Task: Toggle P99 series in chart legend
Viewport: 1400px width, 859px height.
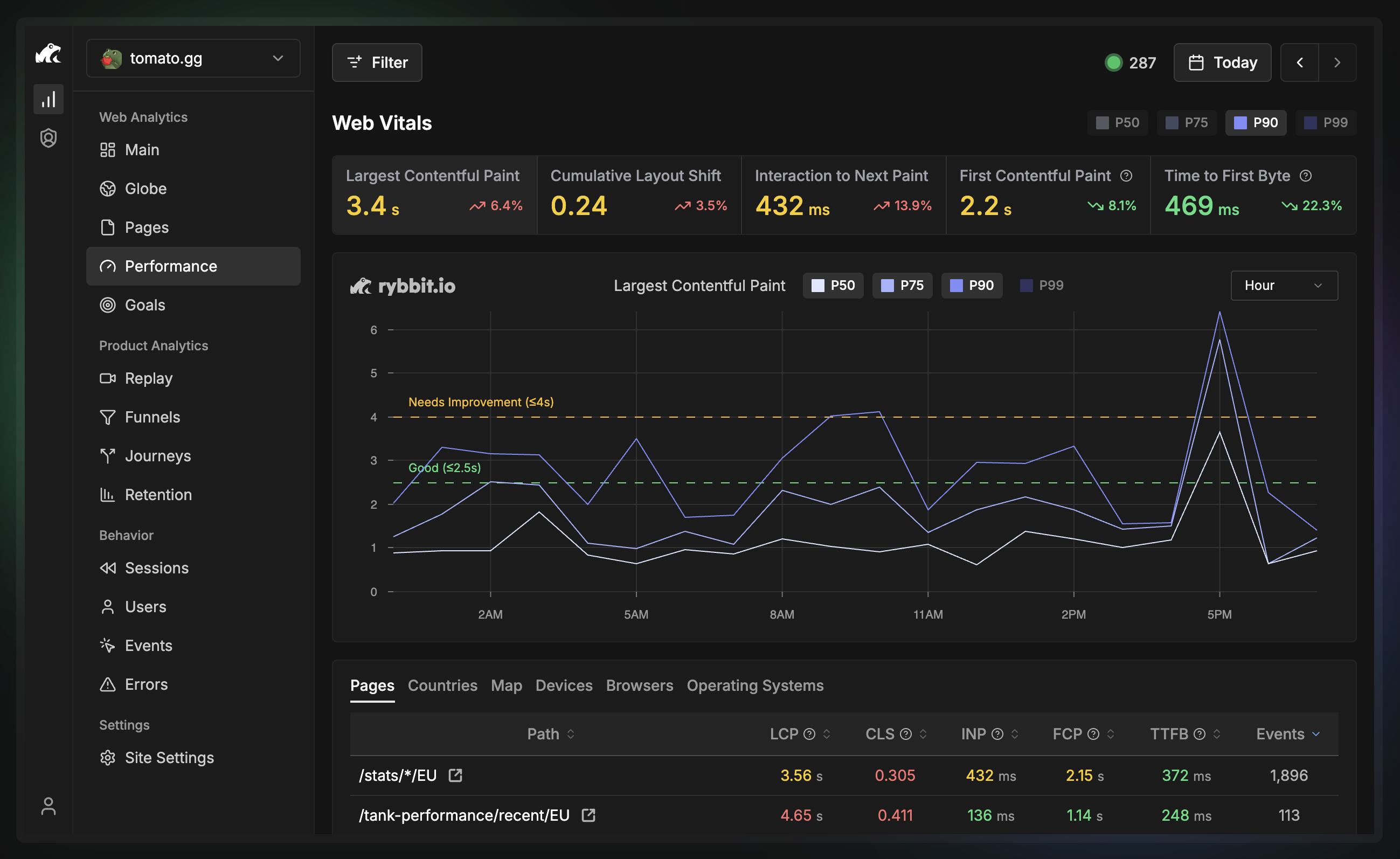Action: pyautogui.click(x=1042, y=285)
